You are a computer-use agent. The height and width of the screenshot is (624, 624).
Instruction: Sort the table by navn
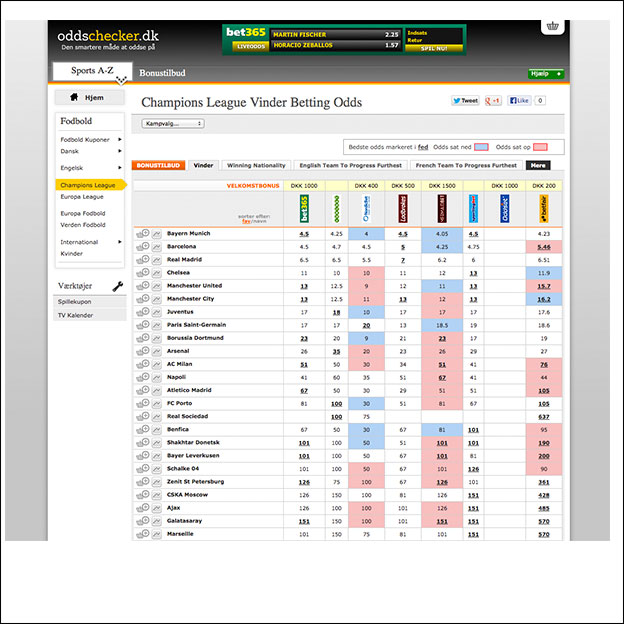259,221
